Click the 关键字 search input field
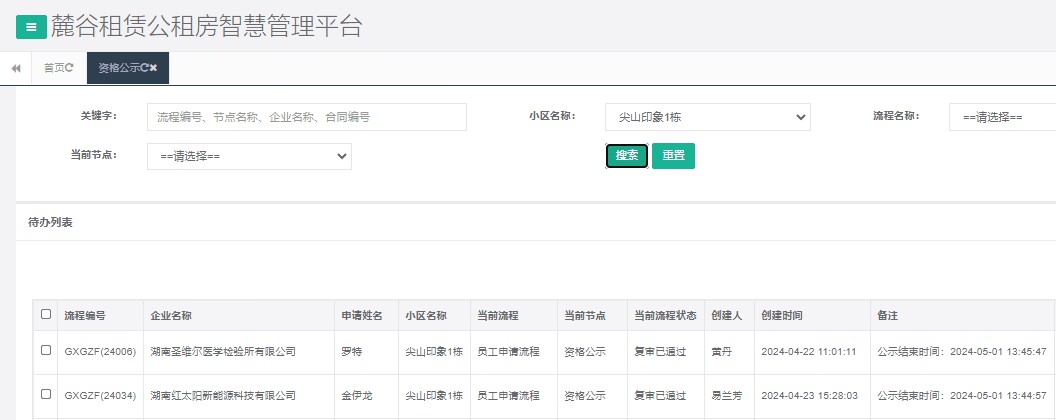1056x420 pixels. point(307,117)
